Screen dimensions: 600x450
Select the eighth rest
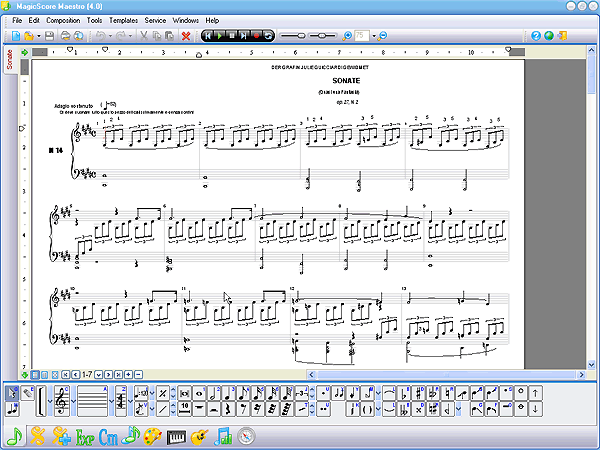243,409
